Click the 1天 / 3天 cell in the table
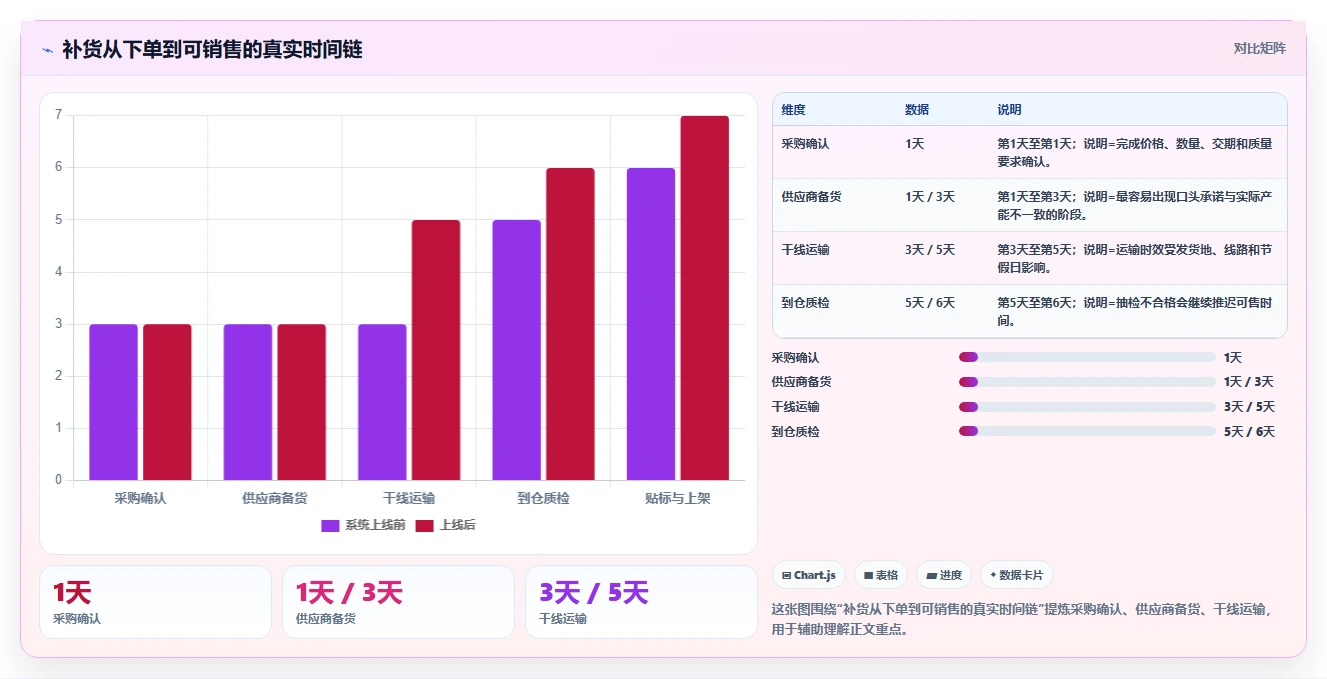 coord(930,197)
